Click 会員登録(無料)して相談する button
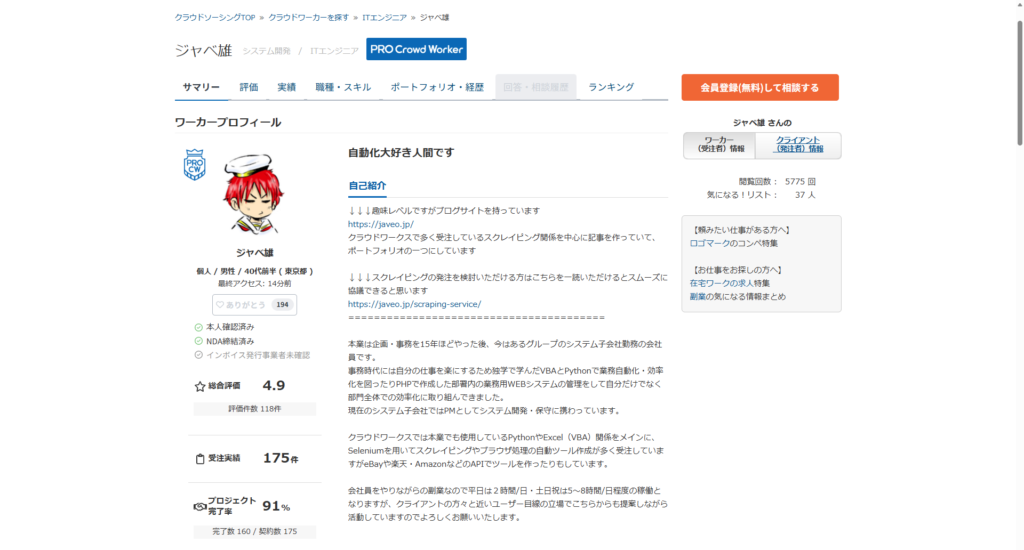Viewport: 1024px width, 550px height. click(760, 88)
